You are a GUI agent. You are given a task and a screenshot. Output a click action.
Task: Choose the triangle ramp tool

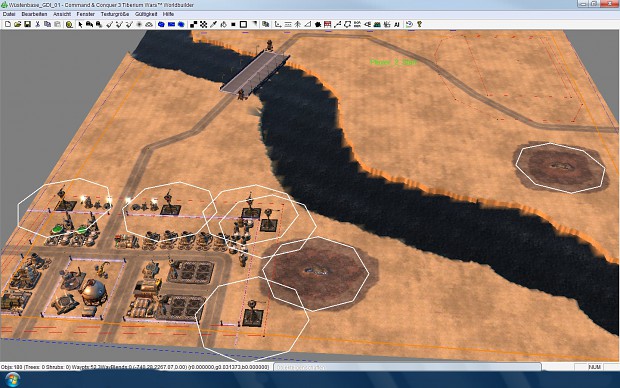point(308,25)
